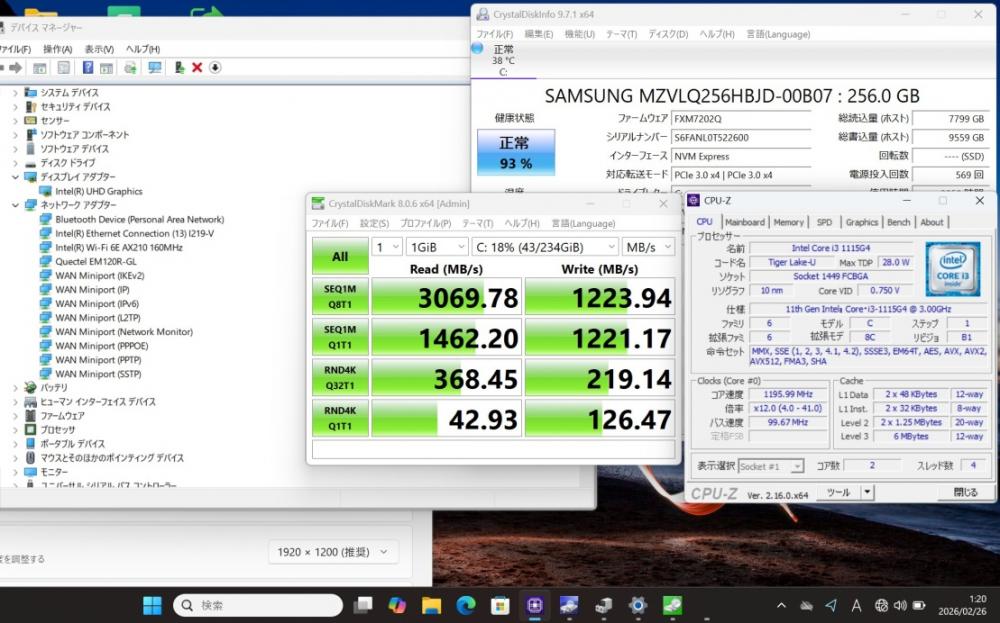Click the blue help icon in Device Manager toolbar
1000x623 pixels.
(x=87, y=68)
